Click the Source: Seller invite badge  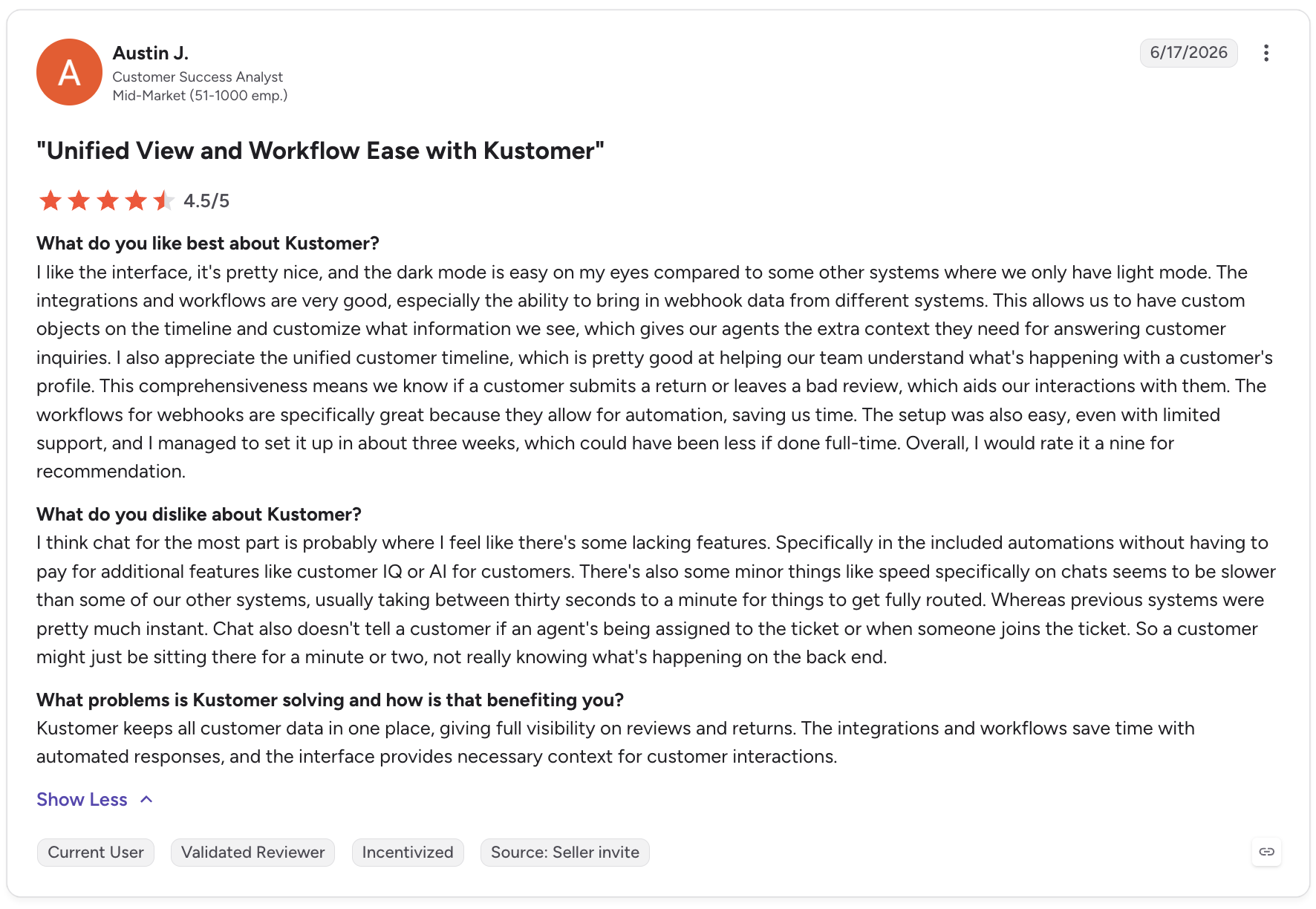pos(565,852)
